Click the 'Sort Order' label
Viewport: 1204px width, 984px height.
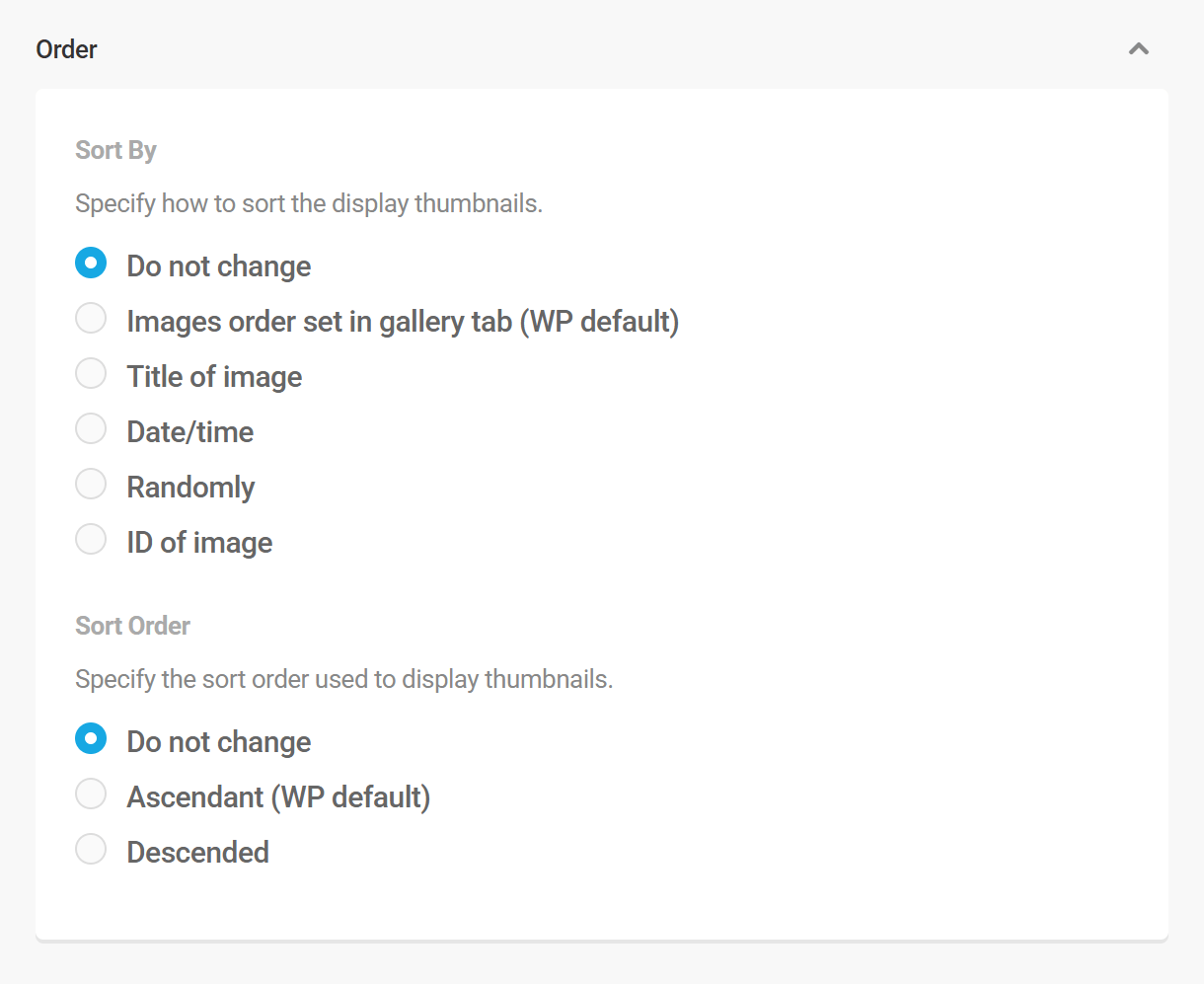tap(132, 626)
